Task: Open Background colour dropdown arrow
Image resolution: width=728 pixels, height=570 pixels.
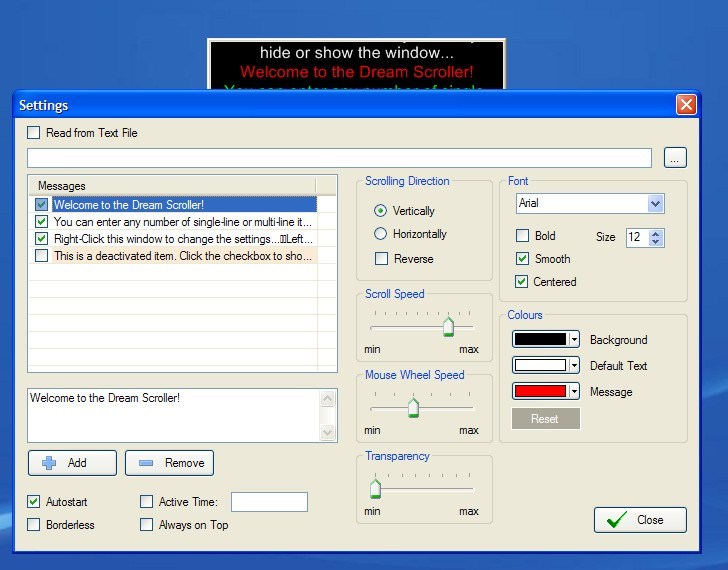Action: [x=574, y=339]
